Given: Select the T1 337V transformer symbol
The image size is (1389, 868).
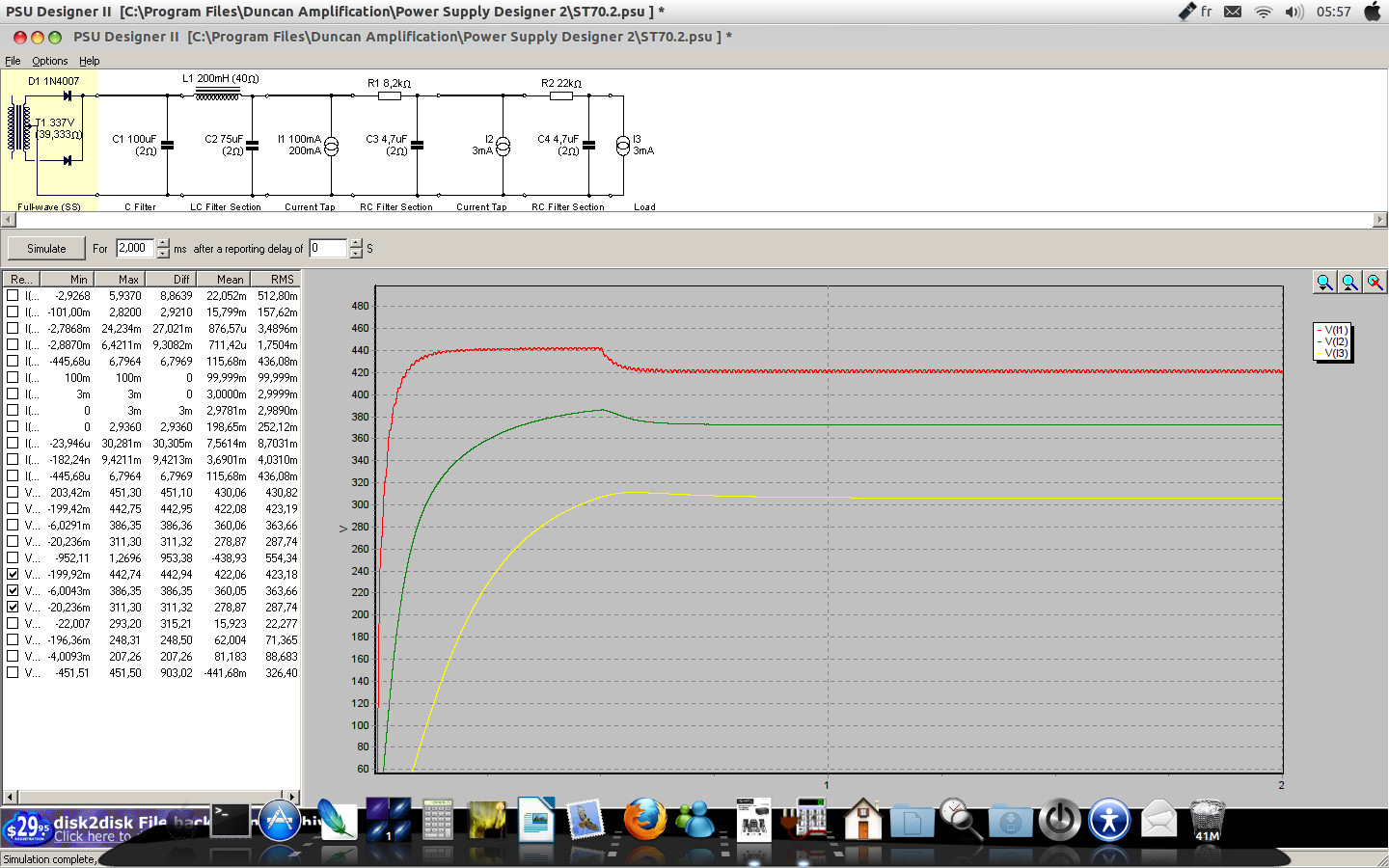Looking at the screenshot, I should coord(19,128).
